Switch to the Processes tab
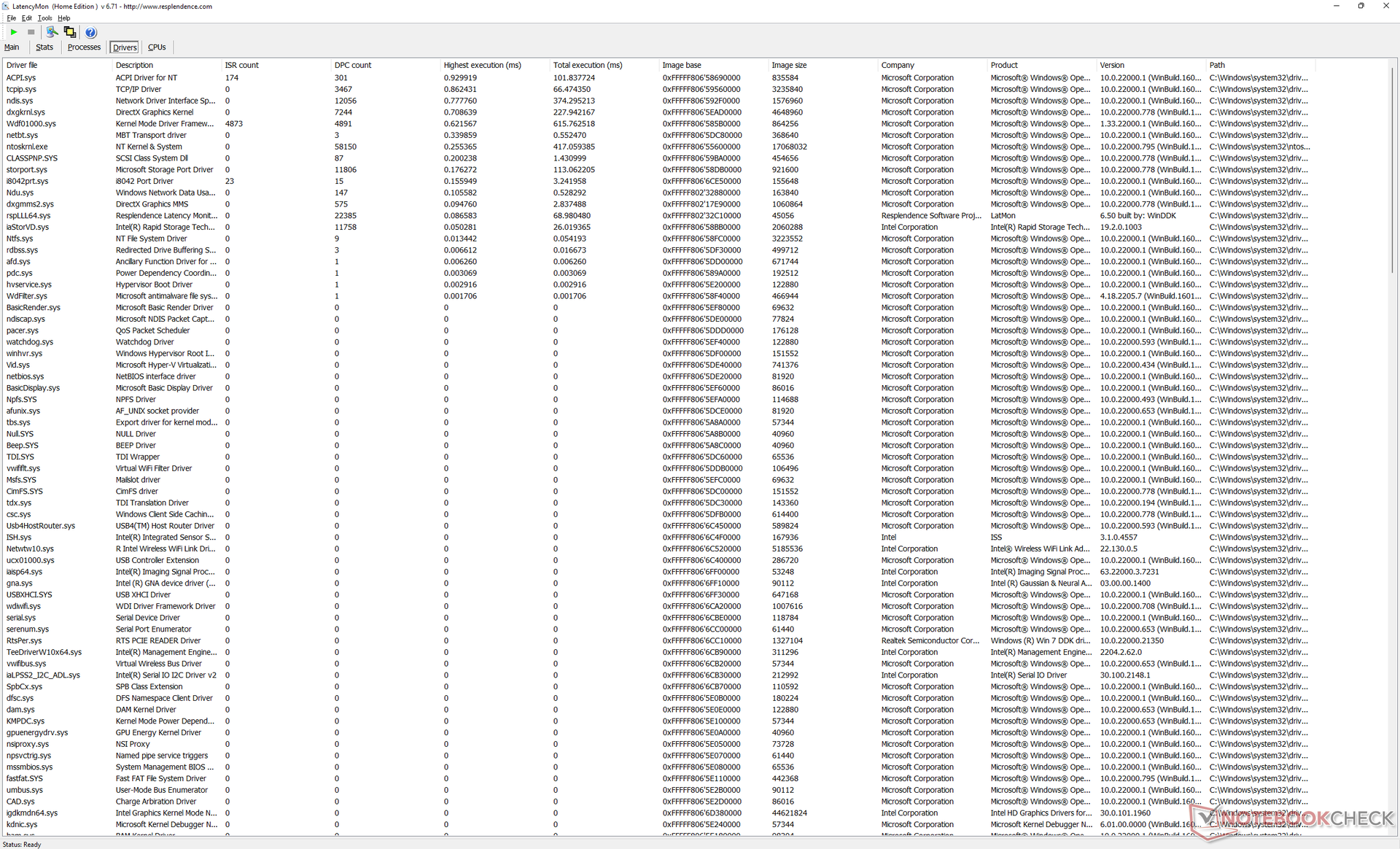The height and width of the screenshot is (849, 1400). tap(84, 47)
